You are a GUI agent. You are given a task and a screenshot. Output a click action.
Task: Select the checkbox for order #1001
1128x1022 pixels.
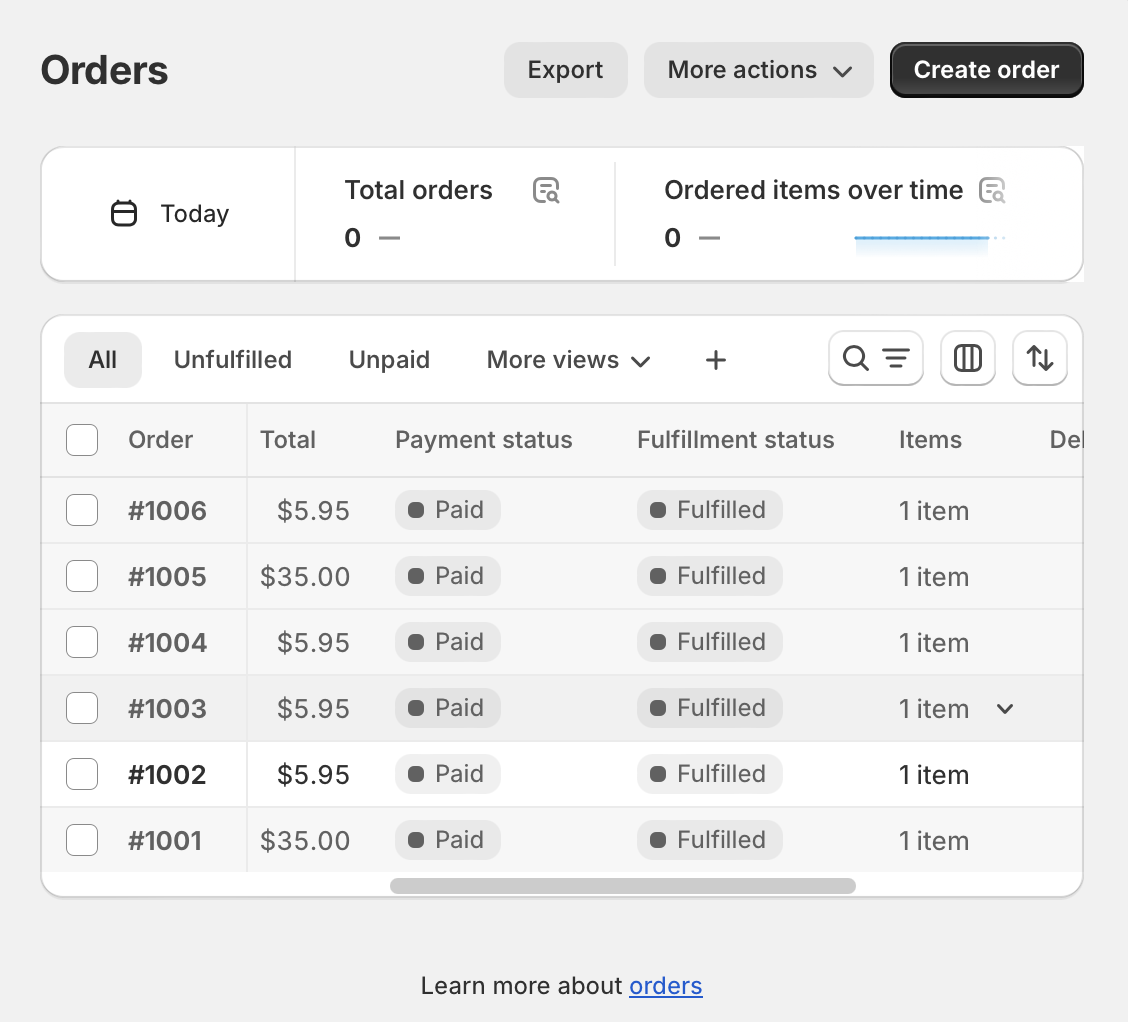tap(82, 840)
